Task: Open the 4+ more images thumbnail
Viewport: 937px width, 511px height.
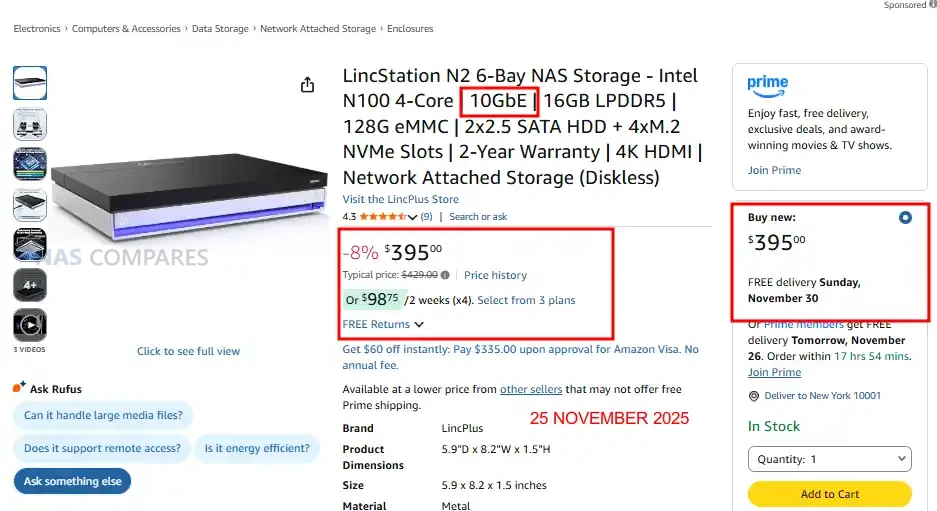Action: (29, 285)
